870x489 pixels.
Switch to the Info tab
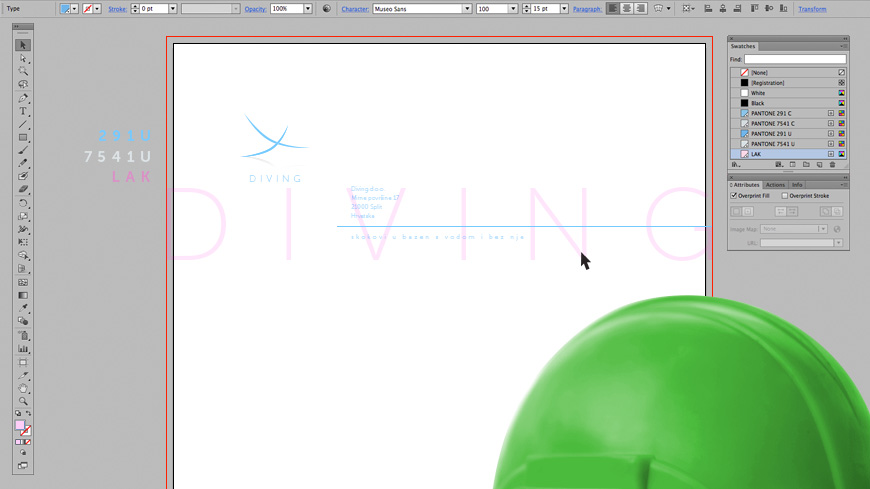coord(797,185)
